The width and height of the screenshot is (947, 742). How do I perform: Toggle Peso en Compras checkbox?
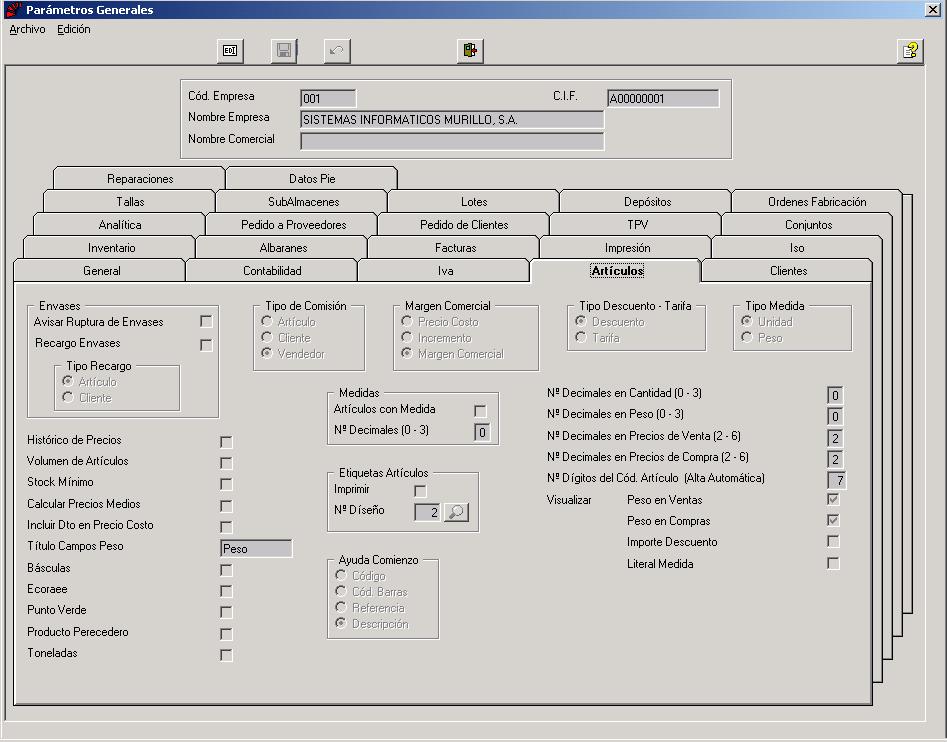point(833,520)
